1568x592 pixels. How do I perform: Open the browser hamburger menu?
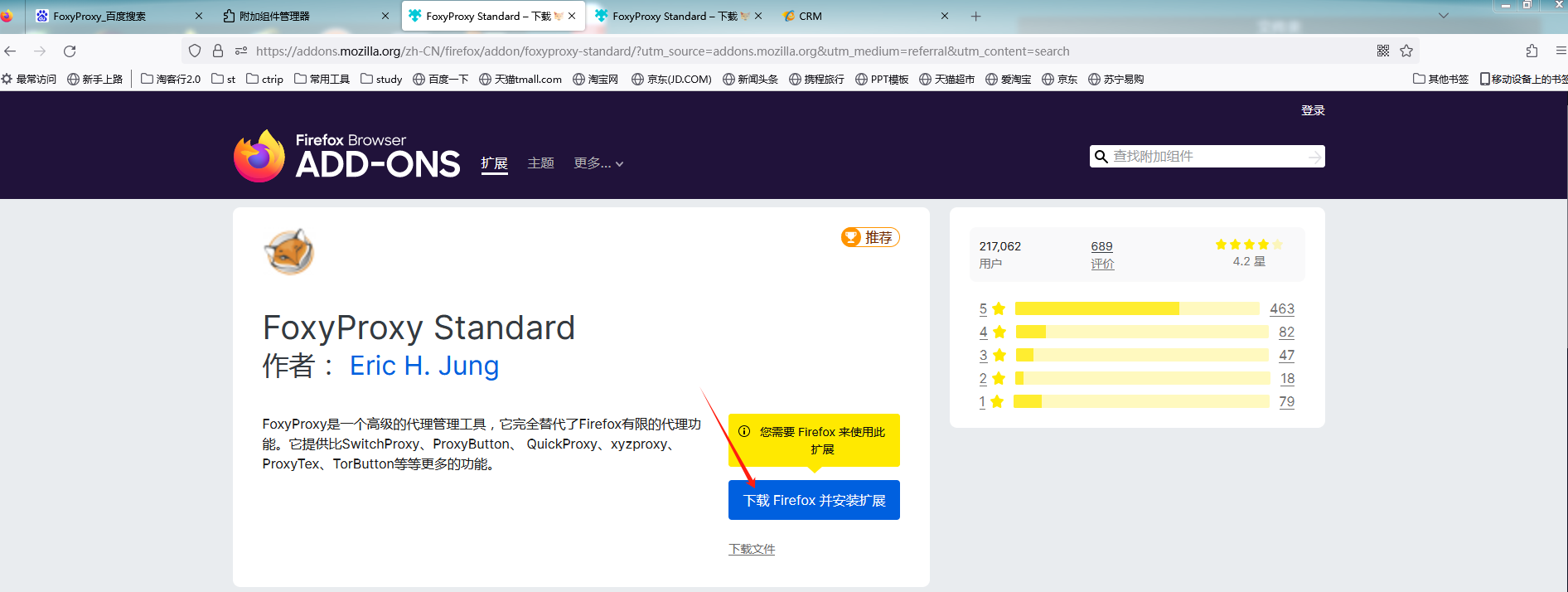tap(1561, 51)
